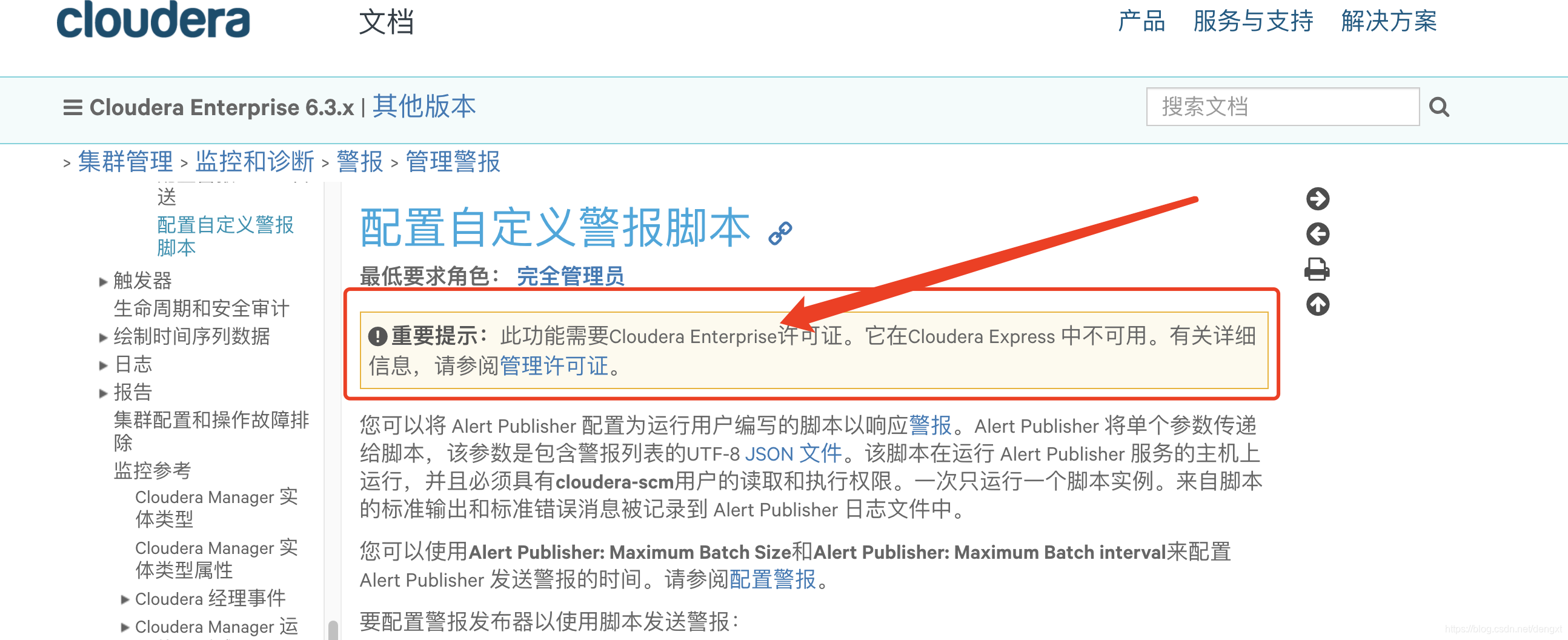Open 生命周期和安全审计 in sidebar
Screen dimensions: 1568x640
202,308
